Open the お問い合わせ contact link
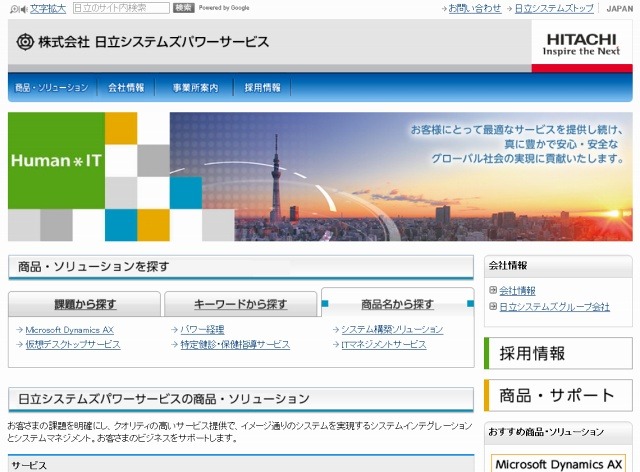The image size is (640, 472). click(x=475, y=8)
